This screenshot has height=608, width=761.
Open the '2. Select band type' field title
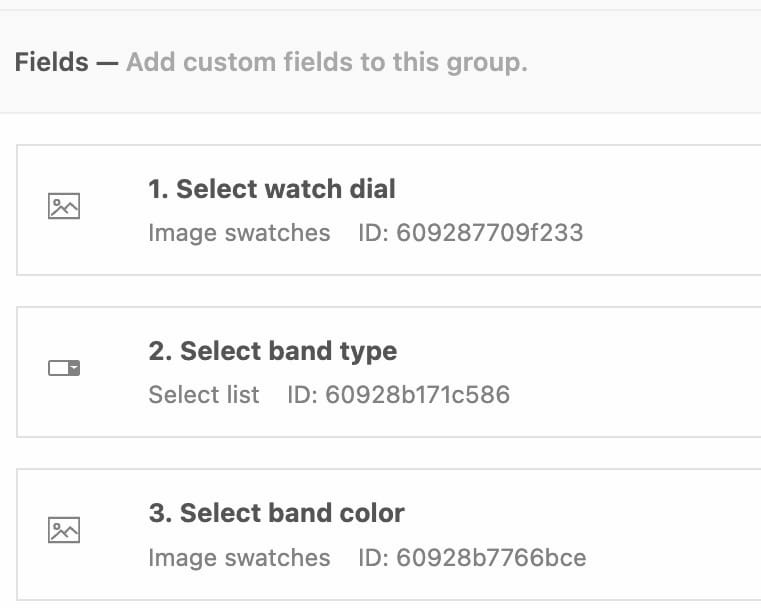pos(273,351)
